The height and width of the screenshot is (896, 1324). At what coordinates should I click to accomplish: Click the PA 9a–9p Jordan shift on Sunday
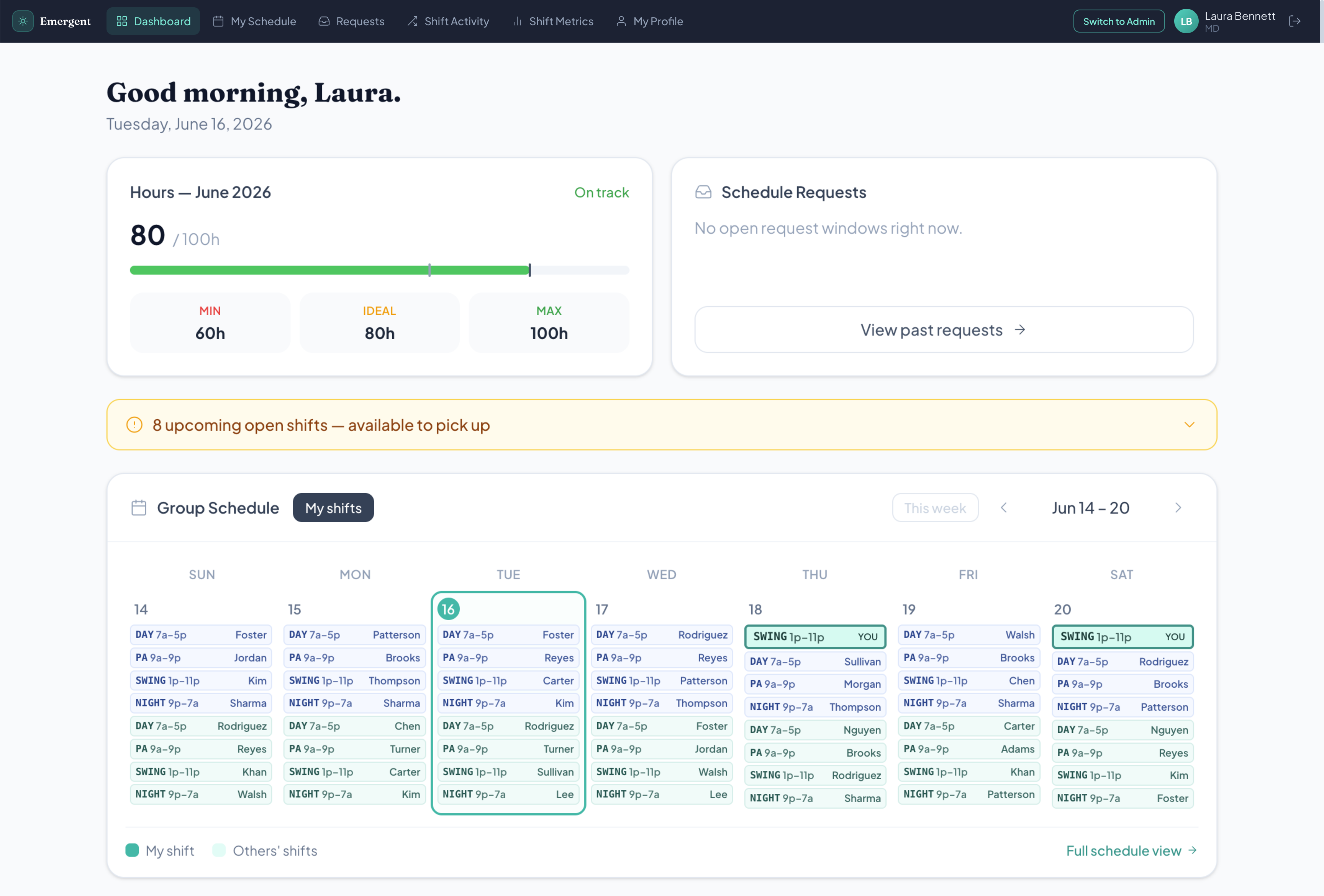pyautogui.click(x=201, y=657)
